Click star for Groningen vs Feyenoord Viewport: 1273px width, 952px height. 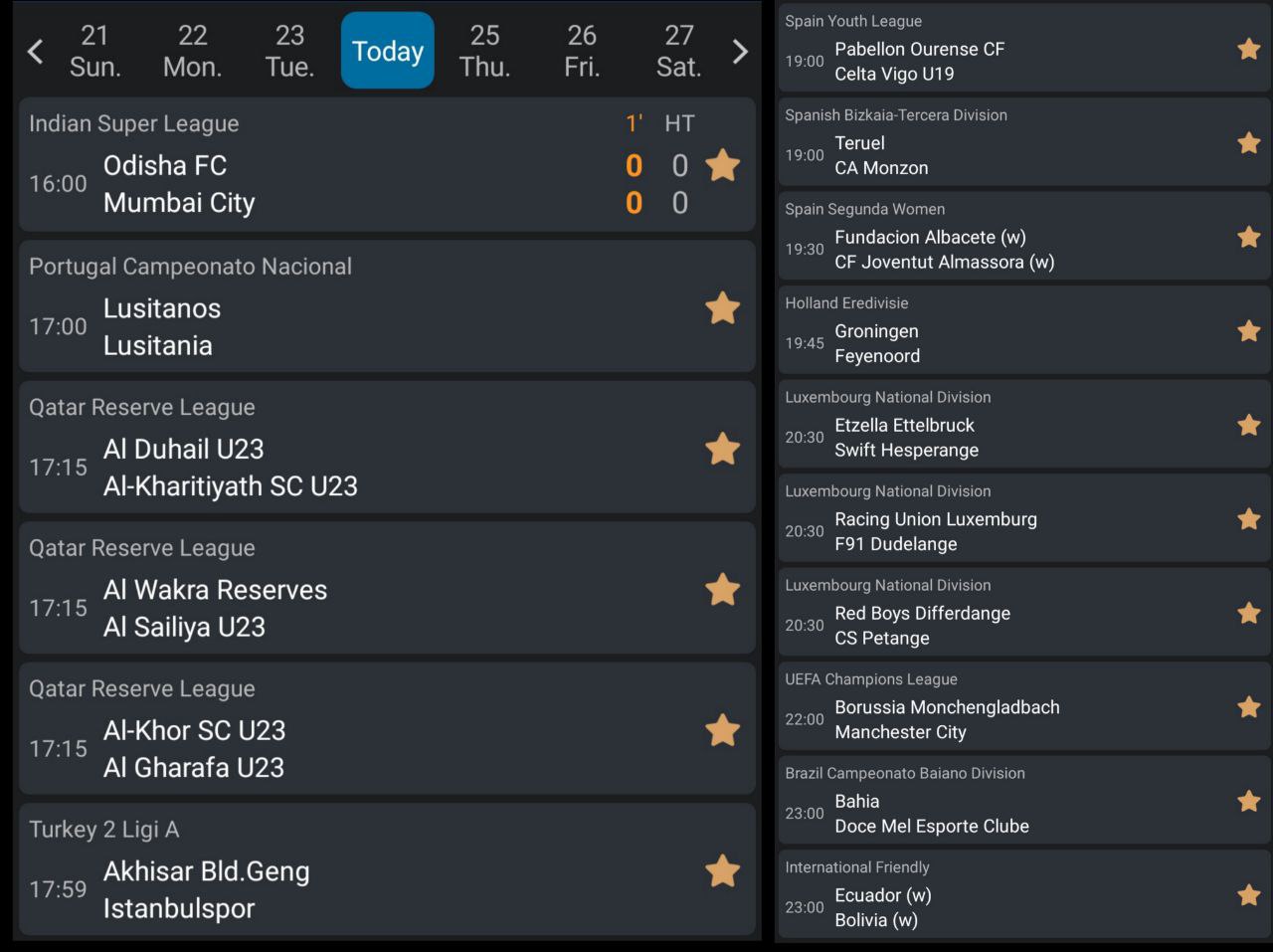tap(1249, 331)
